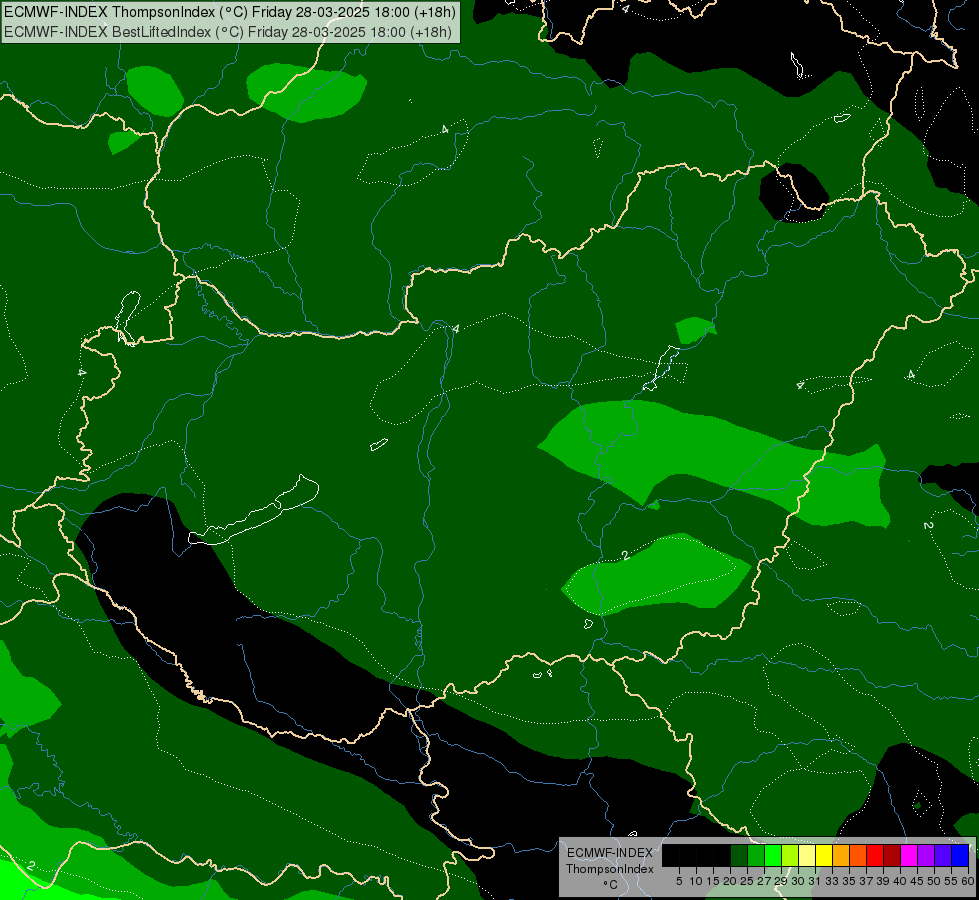Viewport: 979px width, 900px height.
Task: Select the dark red legend swatch (39-40)
Action: click(x=892, y=855)
